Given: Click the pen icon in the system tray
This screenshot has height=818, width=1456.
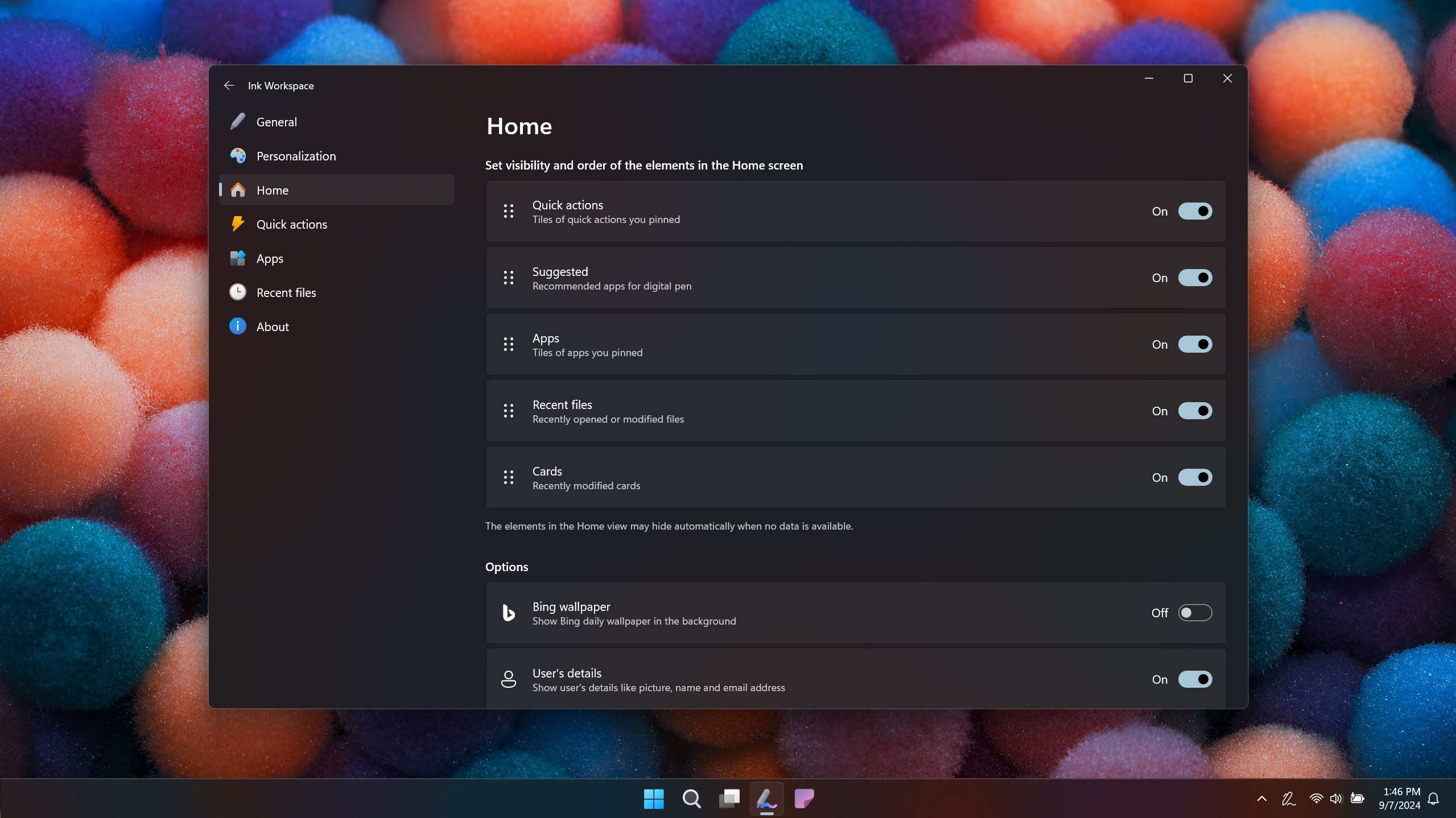Looking at the screenshot, I should (1288, 798).
